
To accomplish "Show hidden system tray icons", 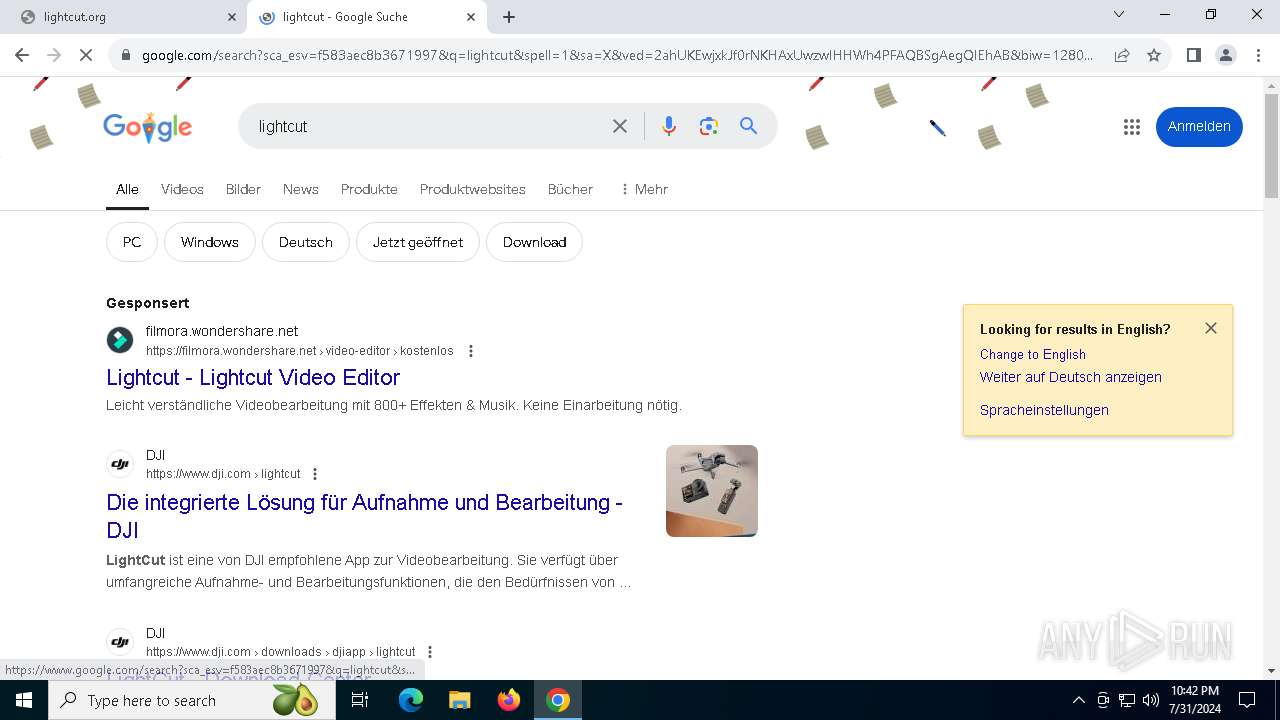I will click(1078, 700).
